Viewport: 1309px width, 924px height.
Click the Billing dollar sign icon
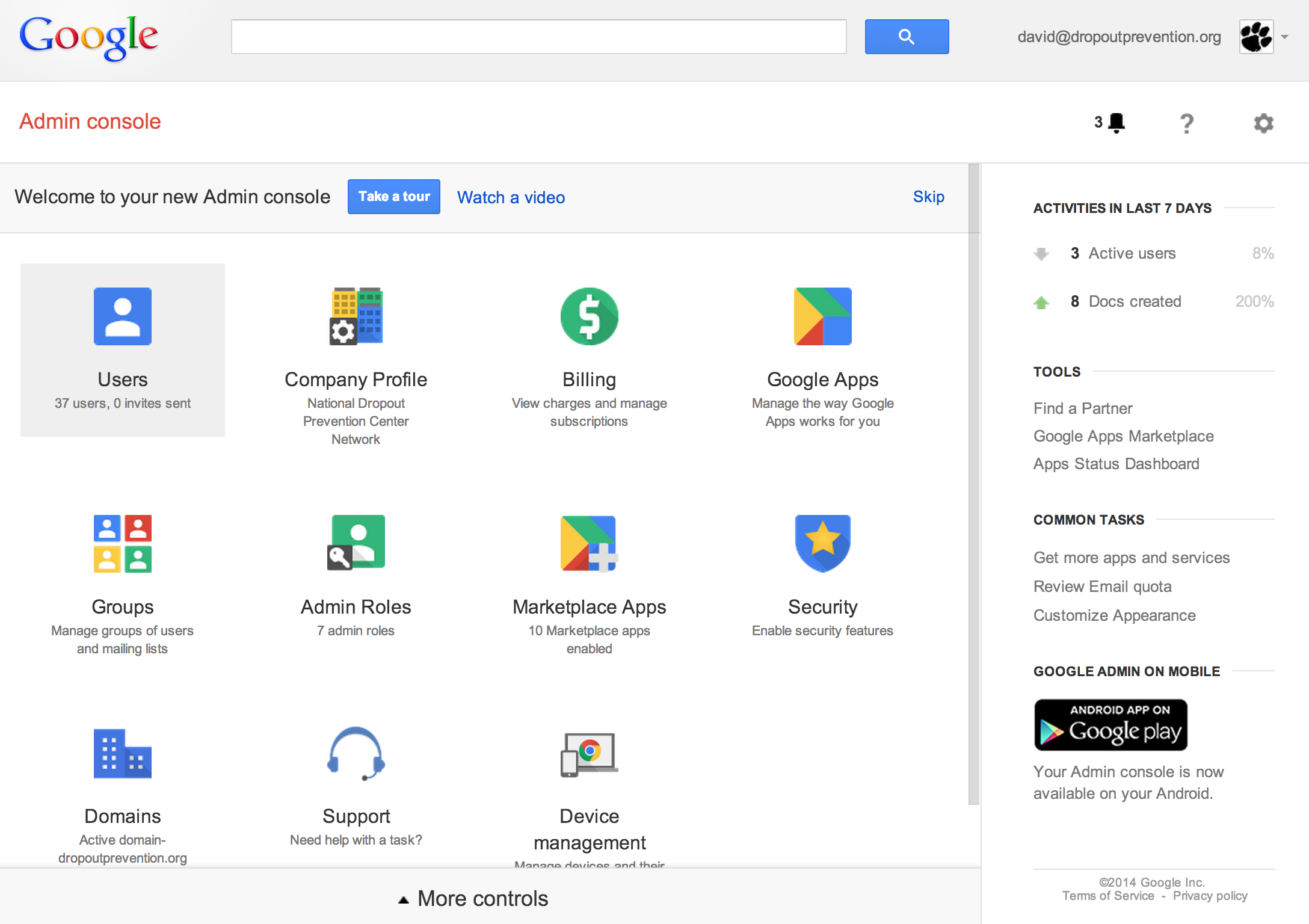(589, 316)
